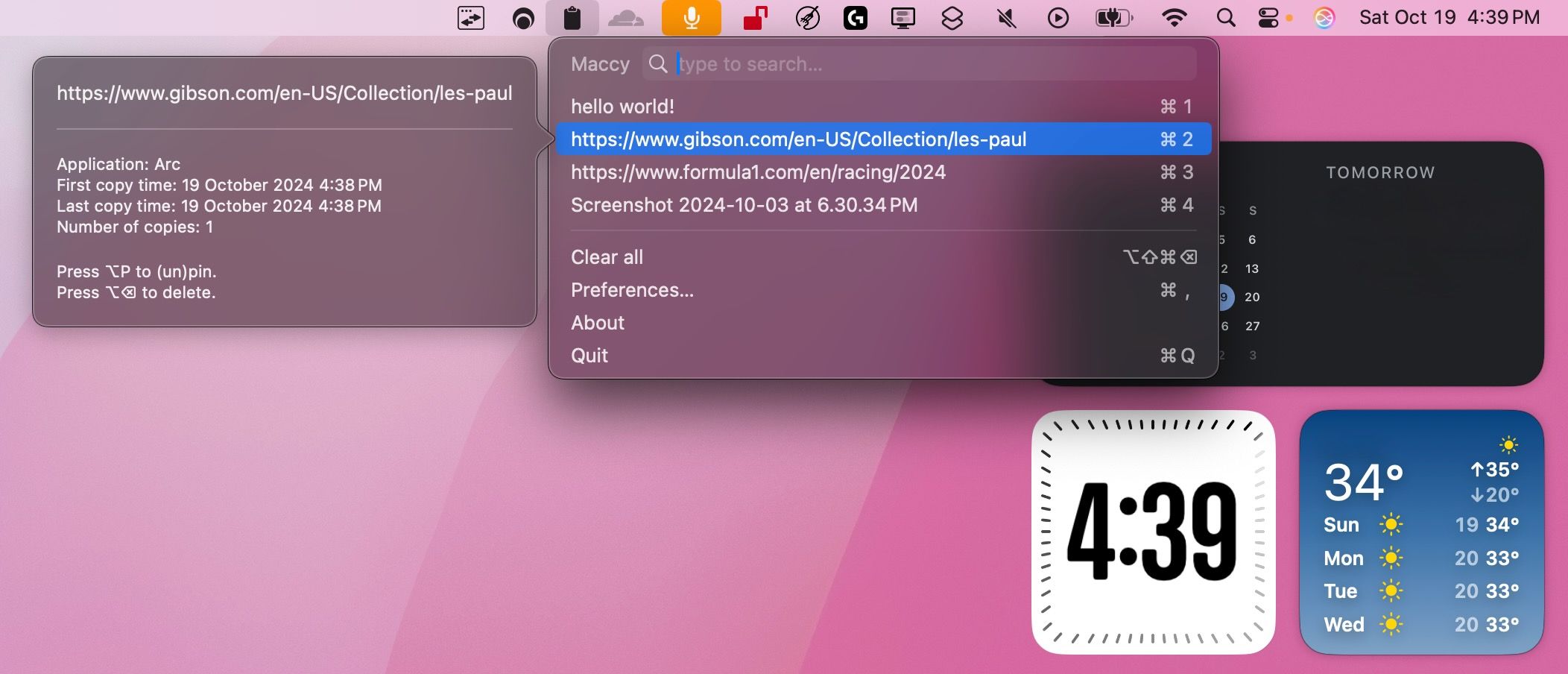Open the Now Playing play-circle icon
This screenshot has height=674, width=1568.
pyautogui.click(x=1058, y=18)
